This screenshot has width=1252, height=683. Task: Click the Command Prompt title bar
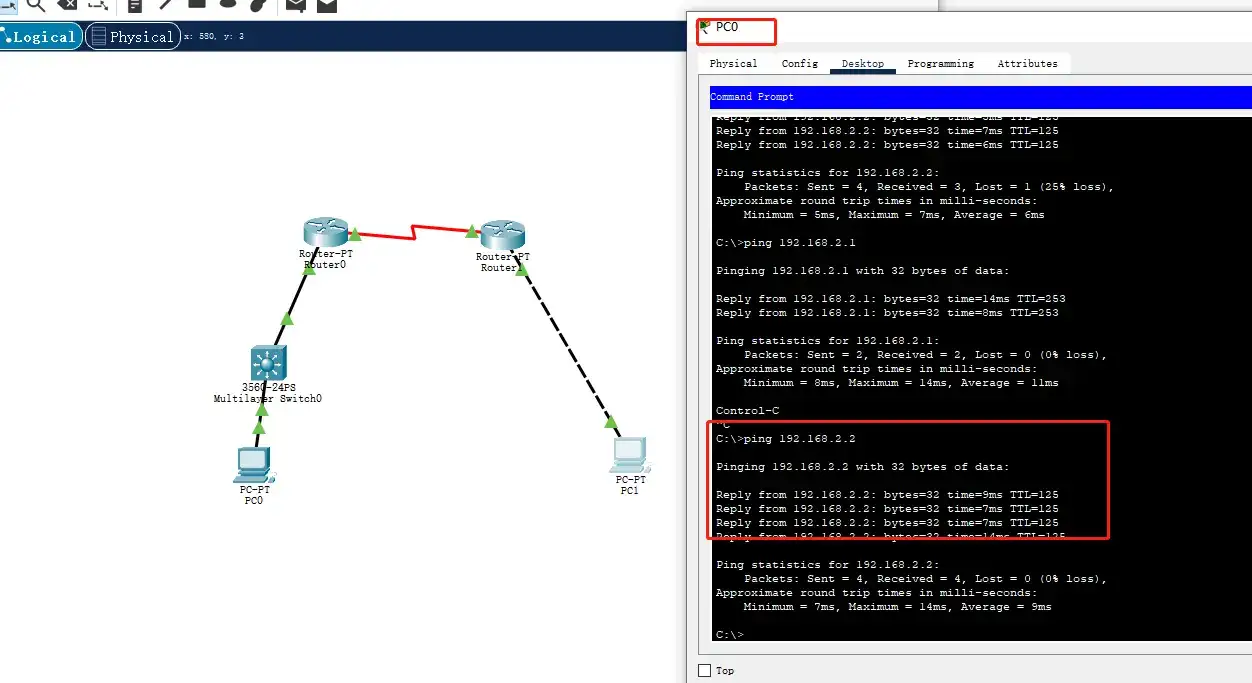pos(980,97)
